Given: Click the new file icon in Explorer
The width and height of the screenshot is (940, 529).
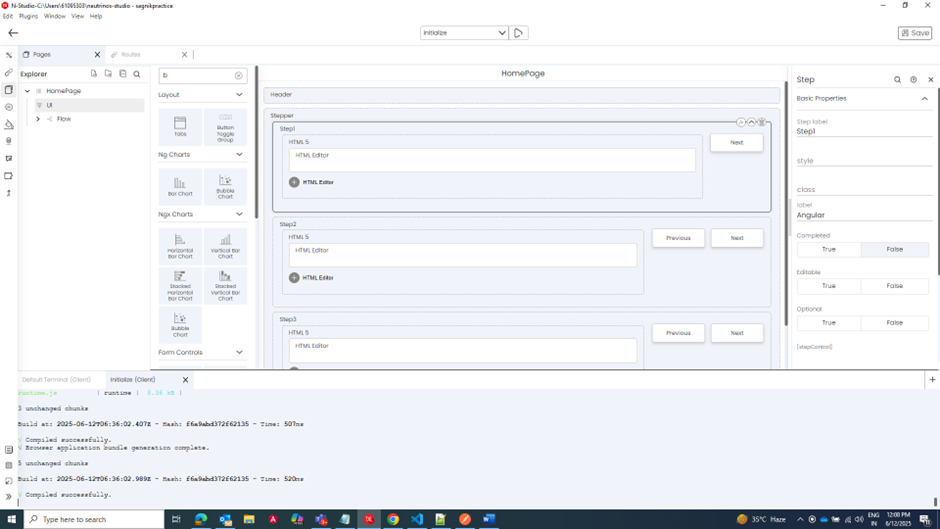Looking at the screenshot, I should coord(94,74).
